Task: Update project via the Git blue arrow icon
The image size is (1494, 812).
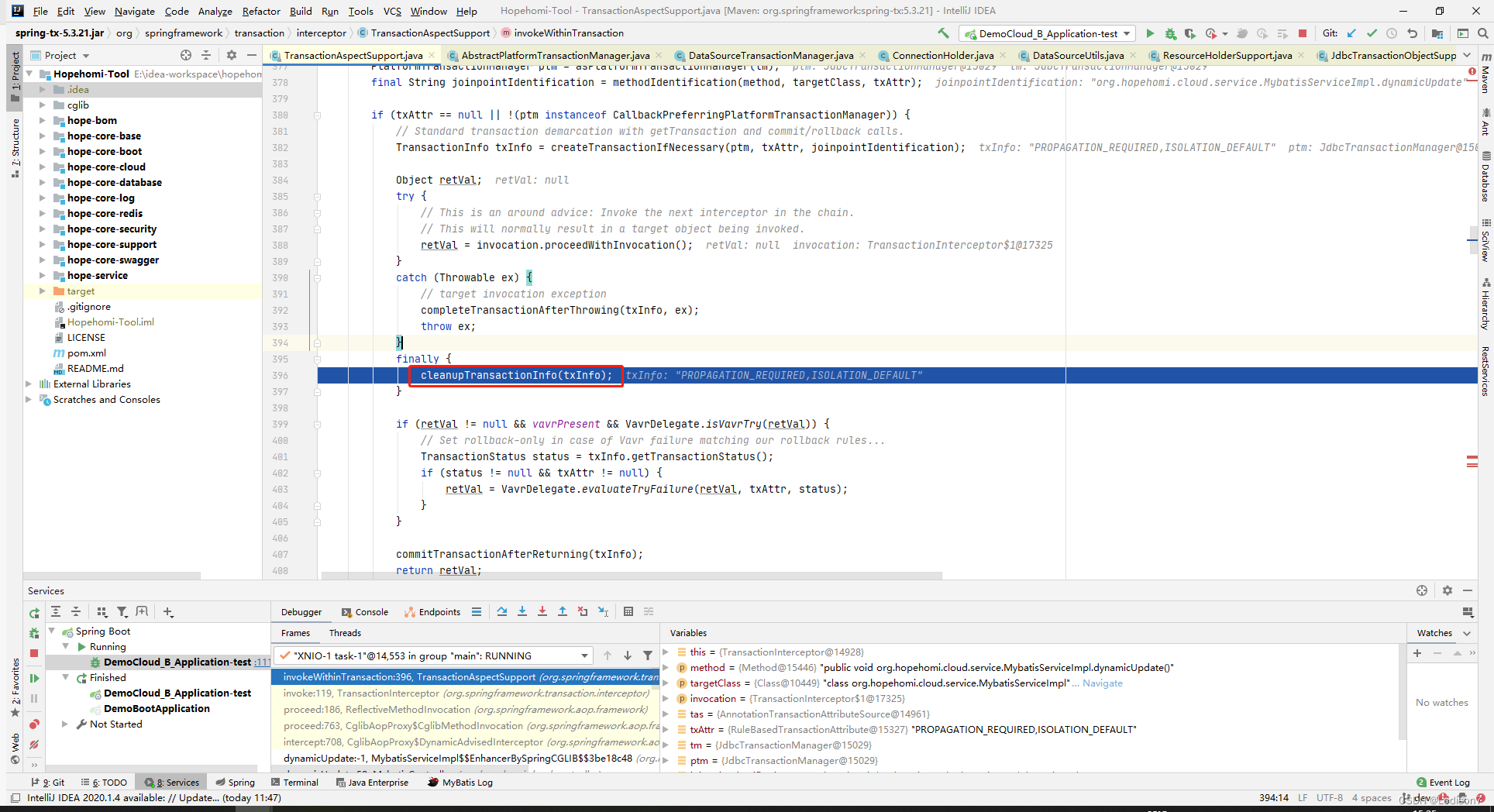Action: 1351,33
